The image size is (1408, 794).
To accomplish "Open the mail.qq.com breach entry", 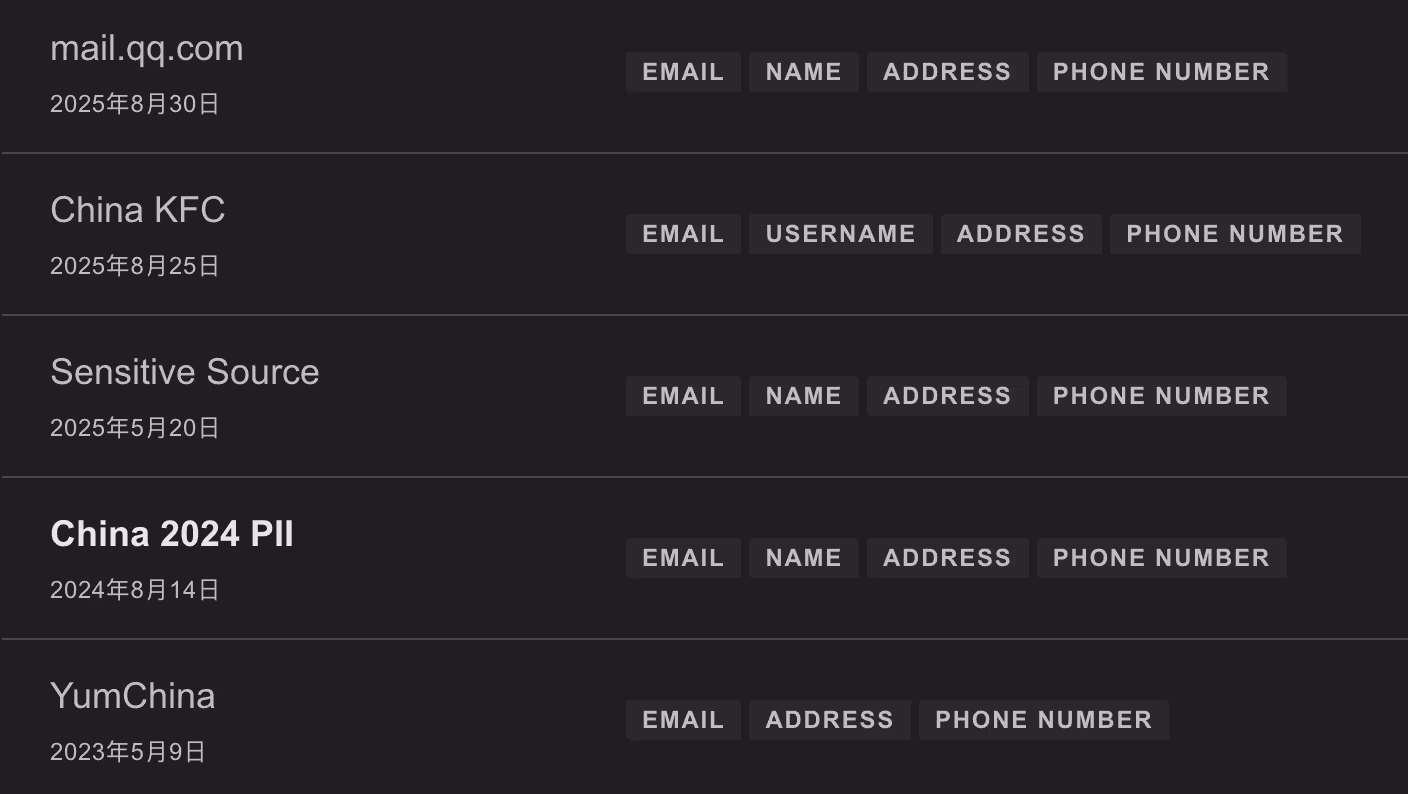I will [146, 49].
